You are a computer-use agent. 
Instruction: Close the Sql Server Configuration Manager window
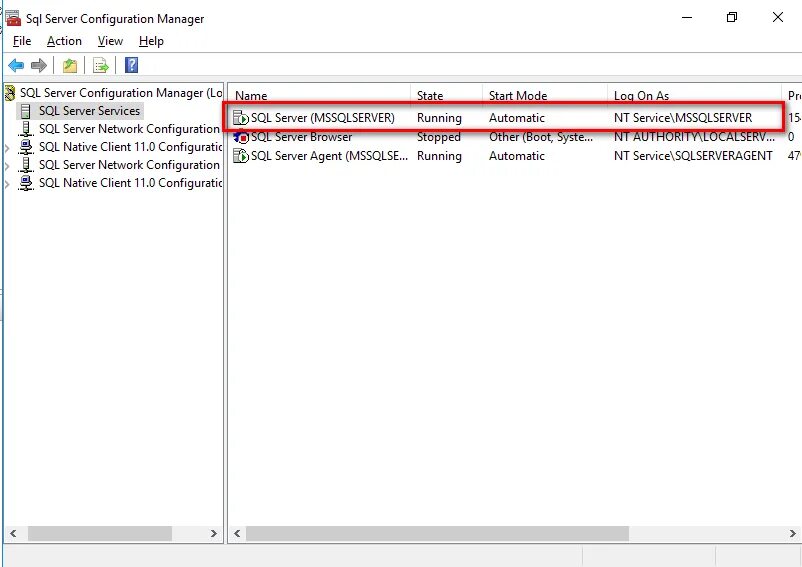(x=778, y=17)
